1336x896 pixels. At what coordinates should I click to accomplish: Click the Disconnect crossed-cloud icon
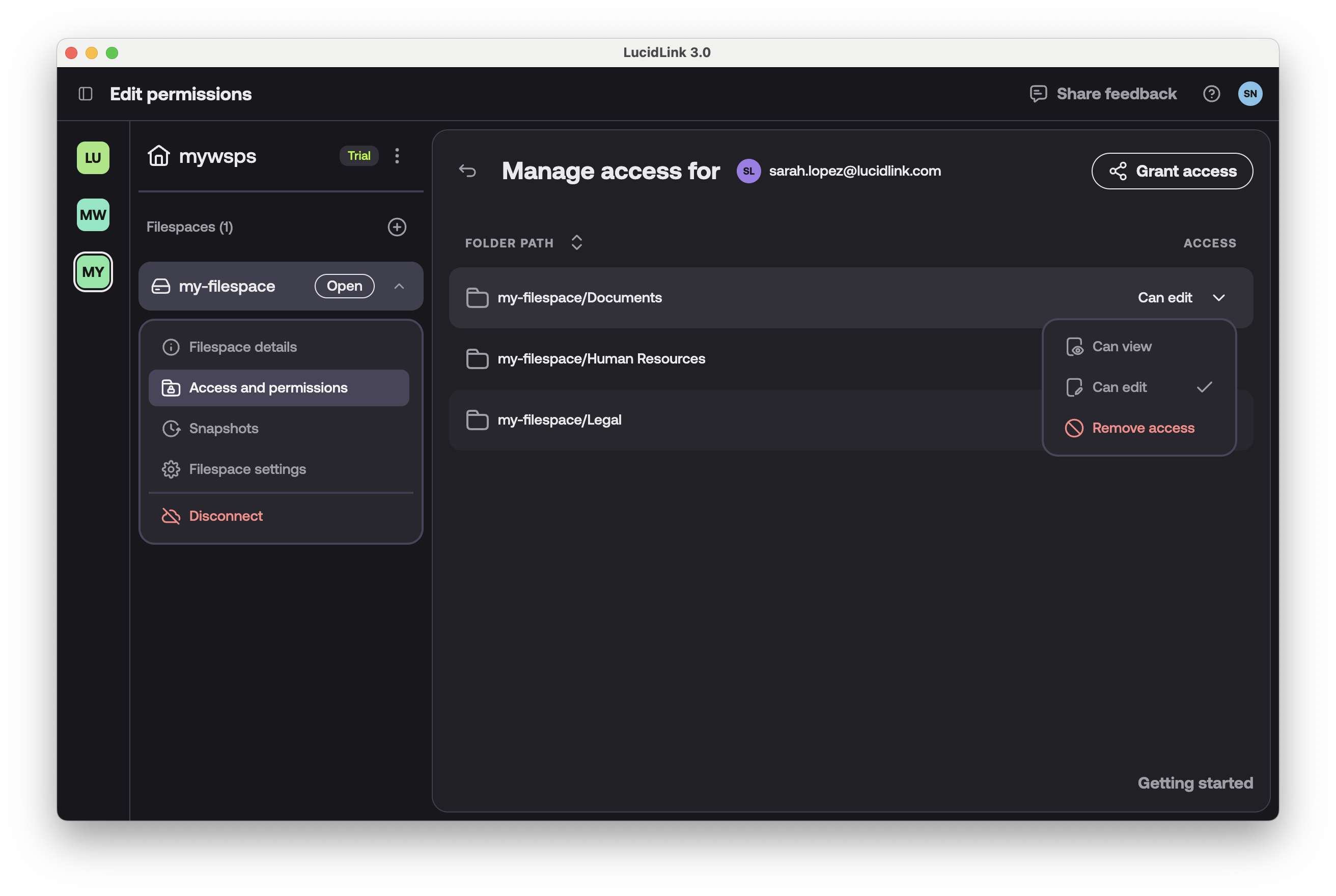(x=171, y=516)
